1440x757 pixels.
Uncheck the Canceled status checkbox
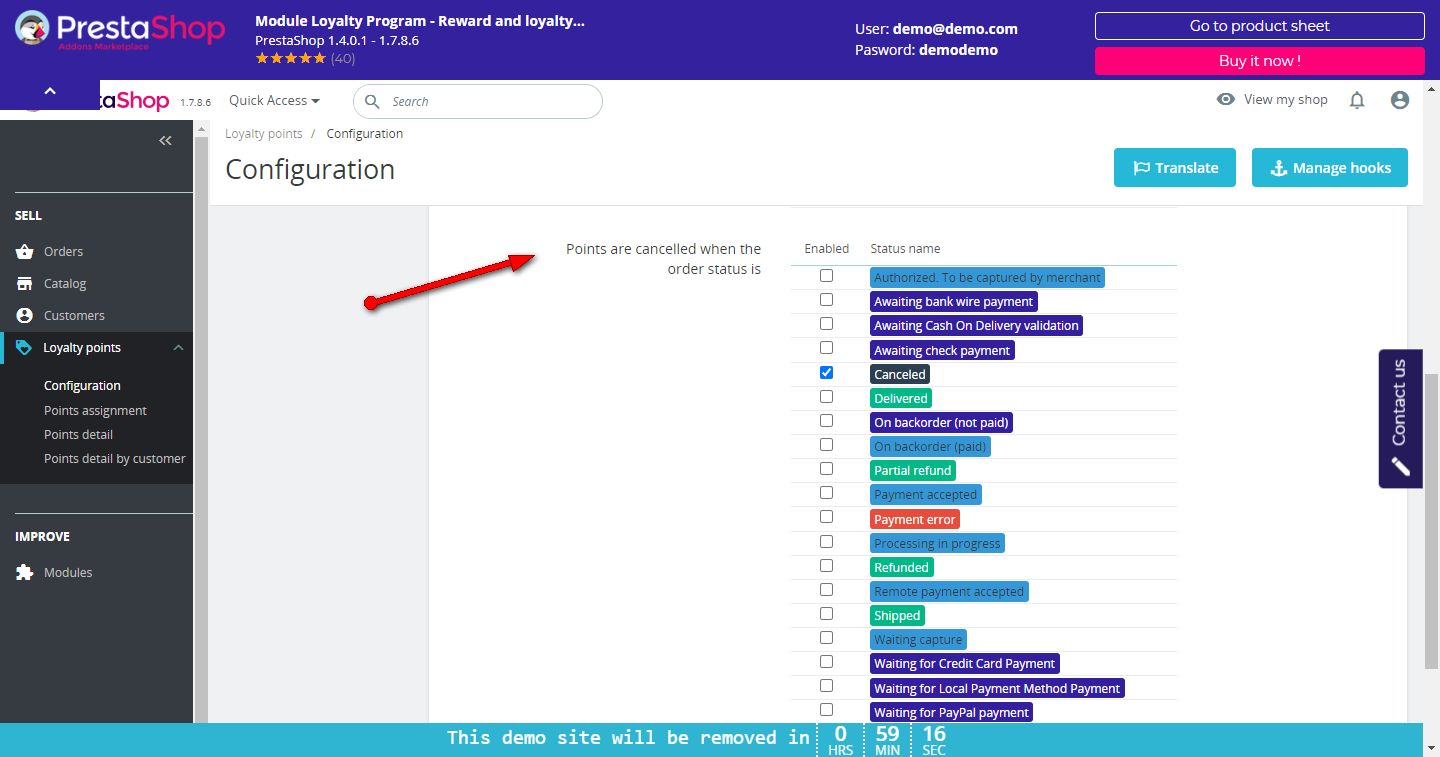826,372
